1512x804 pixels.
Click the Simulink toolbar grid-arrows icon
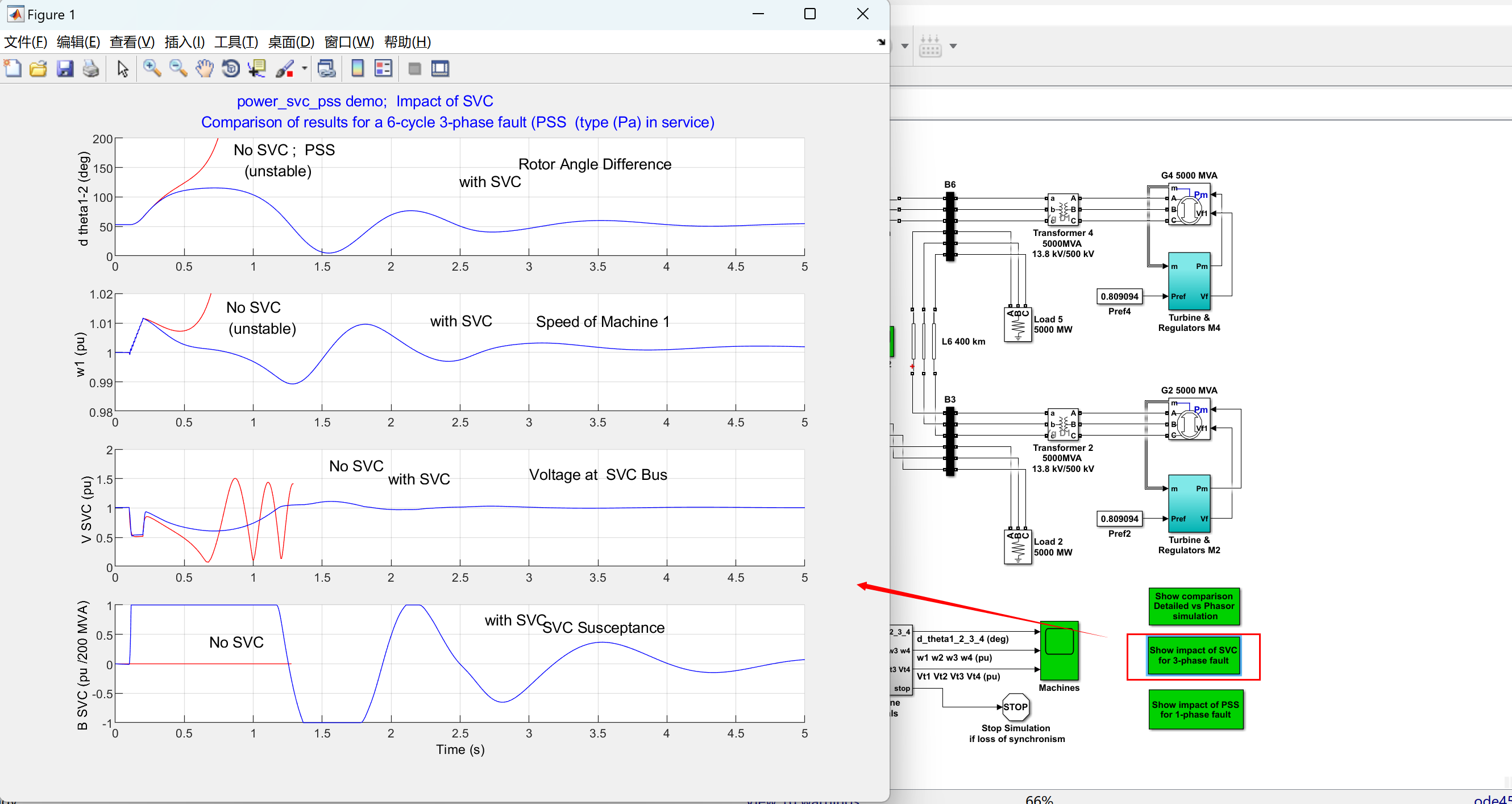pos(931,46)
